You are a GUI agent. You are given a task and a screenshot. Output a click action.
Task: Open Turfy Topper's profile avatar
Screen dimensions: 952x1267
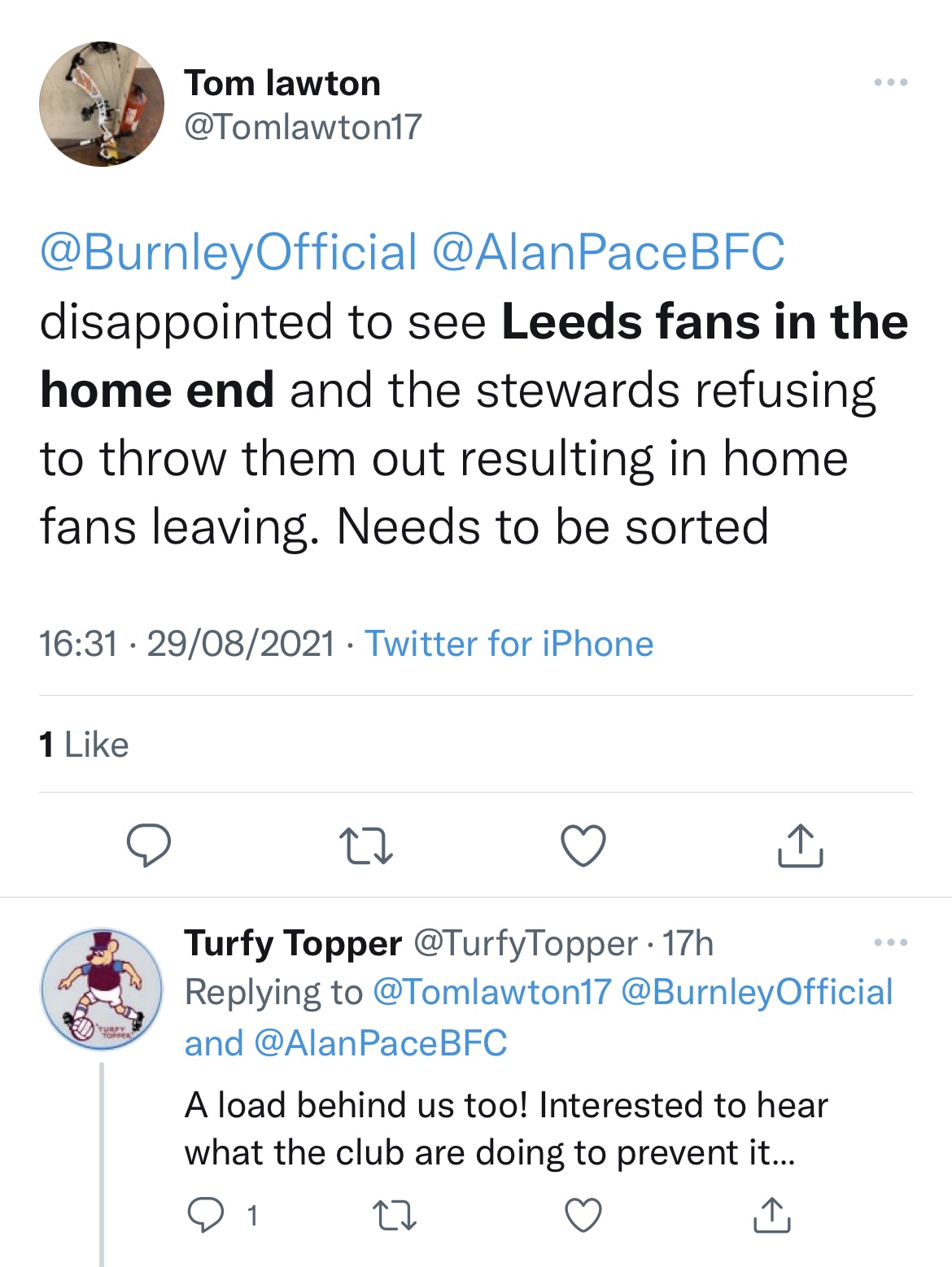tap(102, 989)
